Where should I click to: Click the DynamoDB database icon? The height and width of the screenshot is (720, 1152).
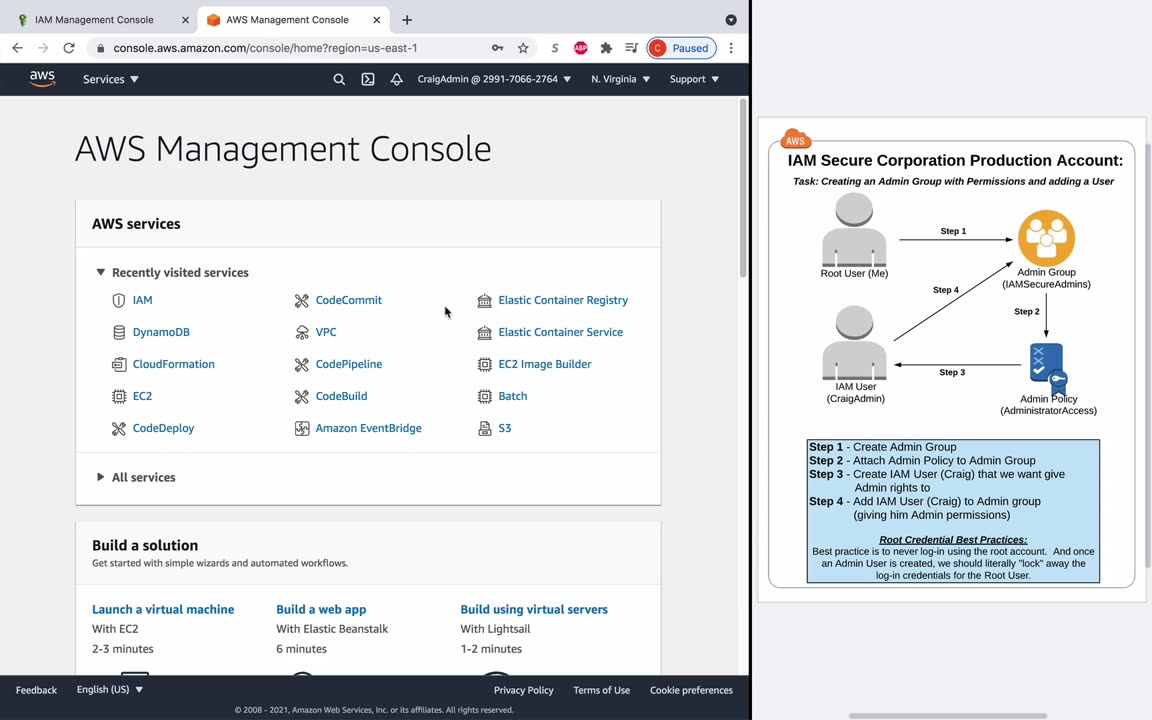tap(118, 332)
